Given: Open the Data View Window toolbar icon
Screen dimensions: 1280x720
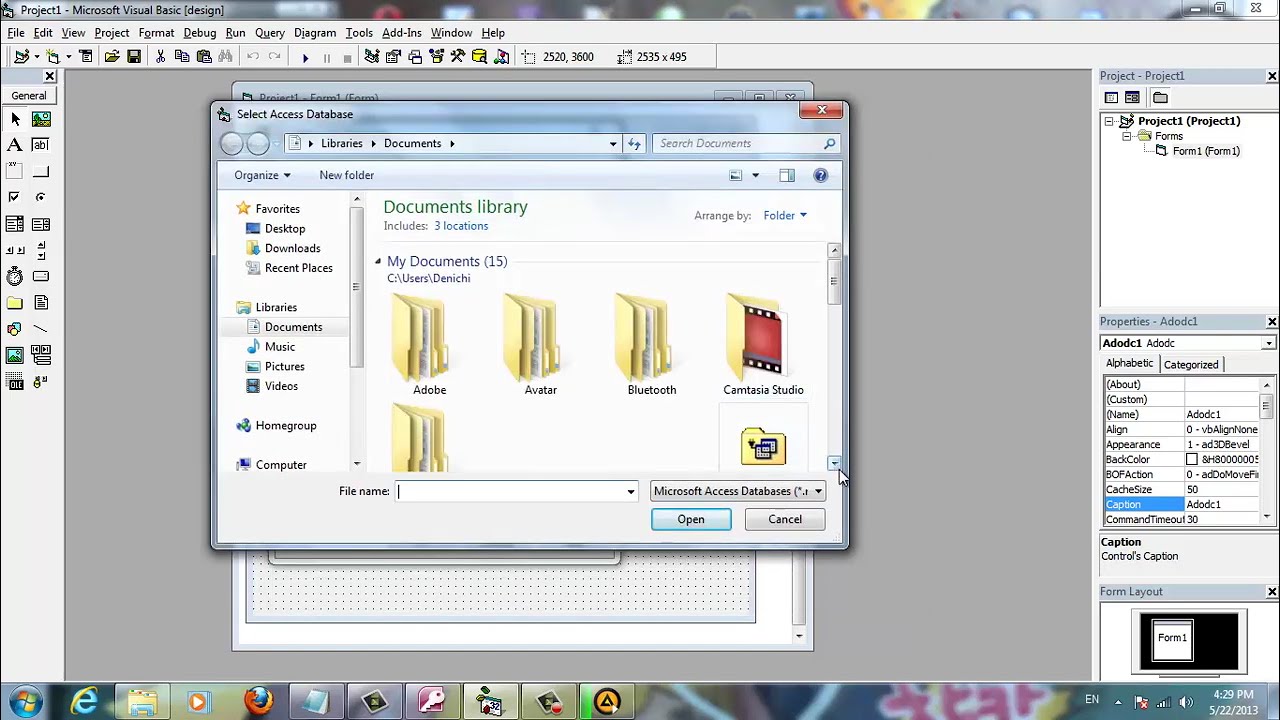Looking at the screenshot, I should (x=479, y=57).
